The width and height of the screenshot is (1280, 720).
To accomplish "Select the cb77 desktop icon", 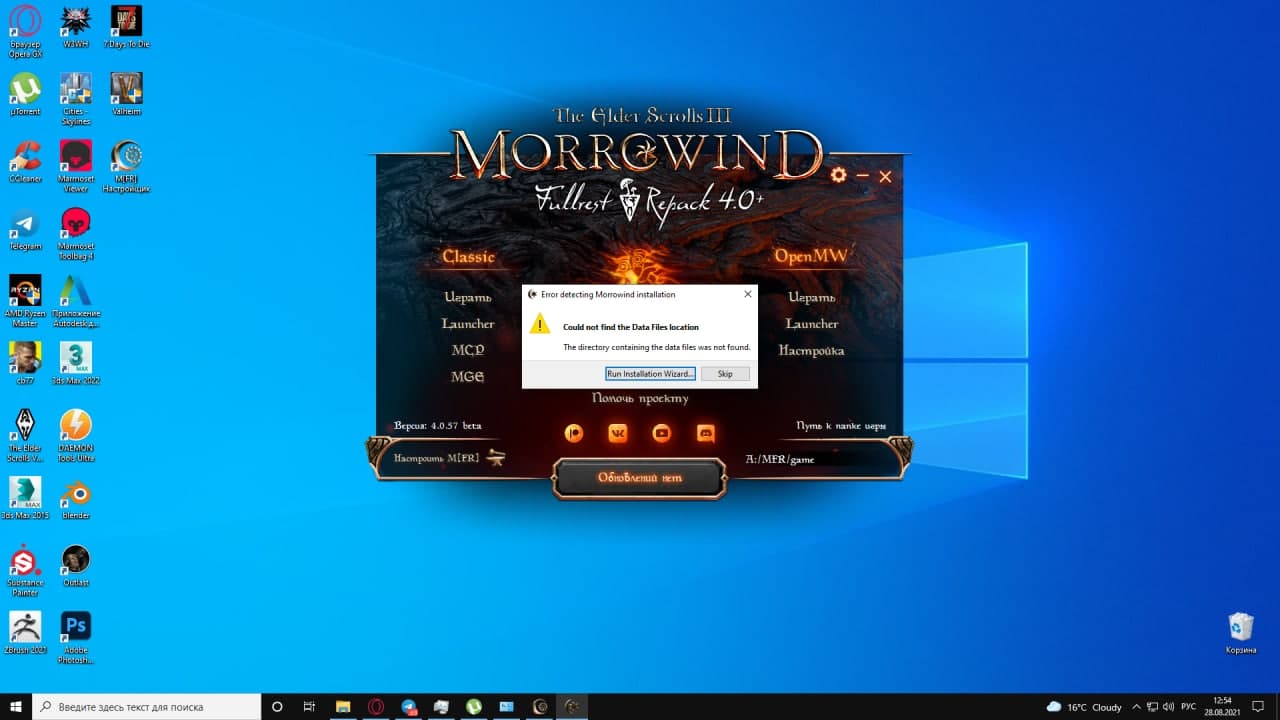I will [x=25, y=363].
